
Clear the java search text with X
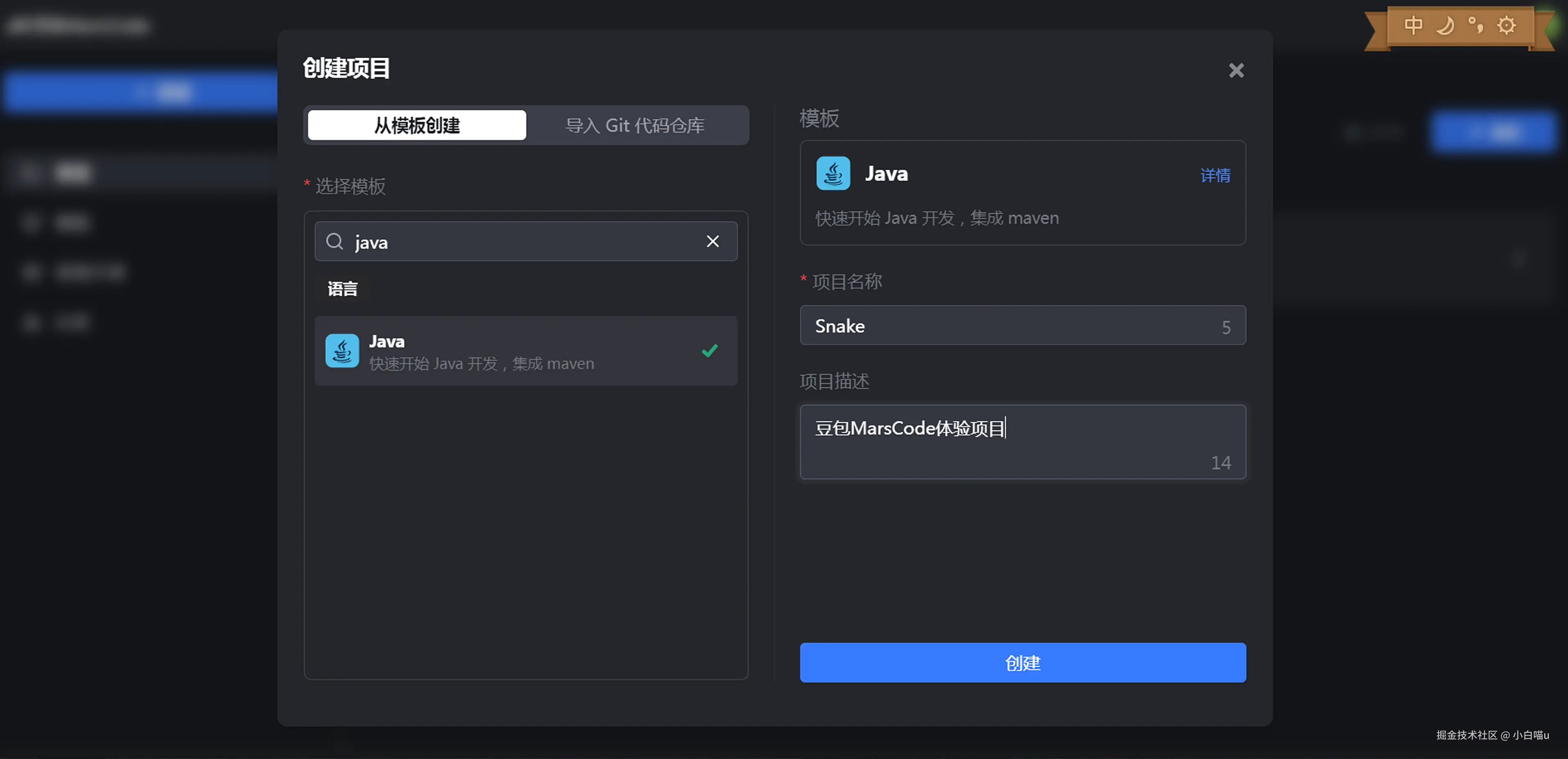[712, 242]
